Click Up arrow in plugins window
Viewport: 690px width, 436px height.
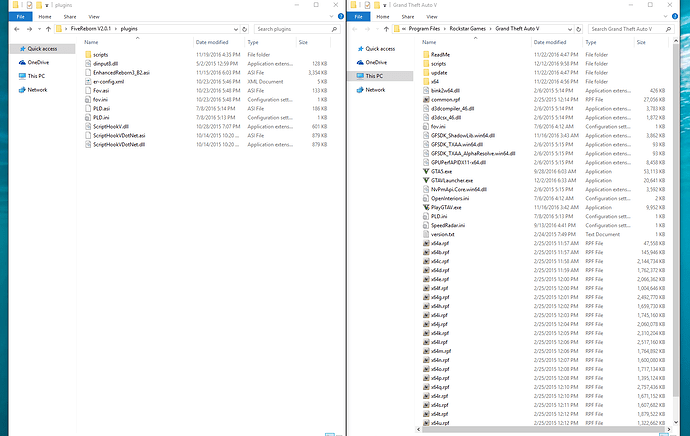(48, 29)
